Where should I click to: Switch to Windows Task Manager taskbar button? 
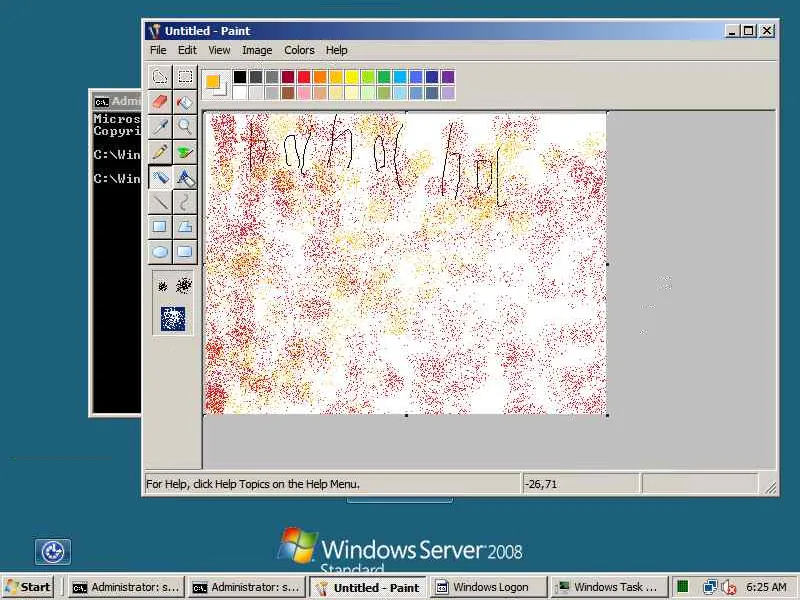609,587
